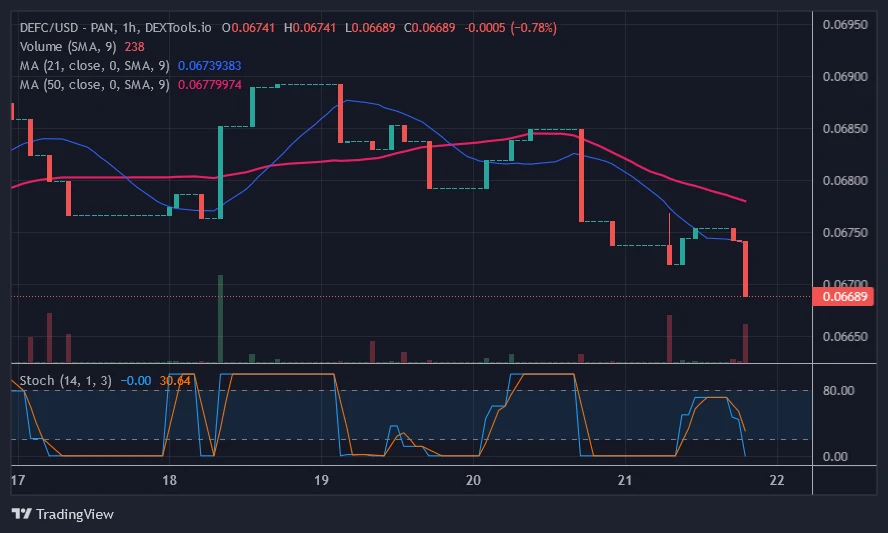Click the last red candle on the chart
The height and width of the screenshot is (533, 888).
tap(746, 268)
